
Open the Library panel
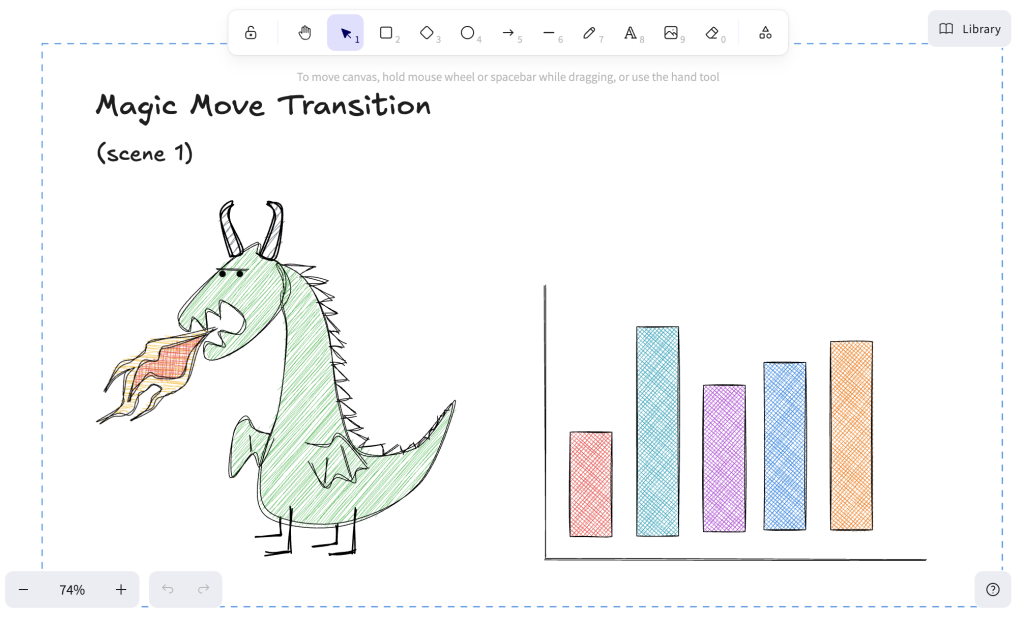968,28
